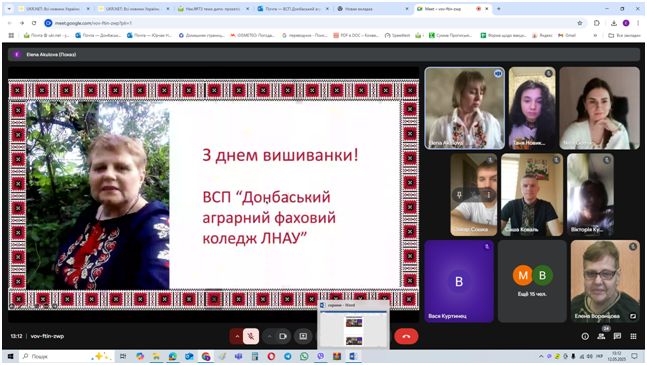Open a new browser tab with plus
647x365 pixels.
(x=498, y=8)
